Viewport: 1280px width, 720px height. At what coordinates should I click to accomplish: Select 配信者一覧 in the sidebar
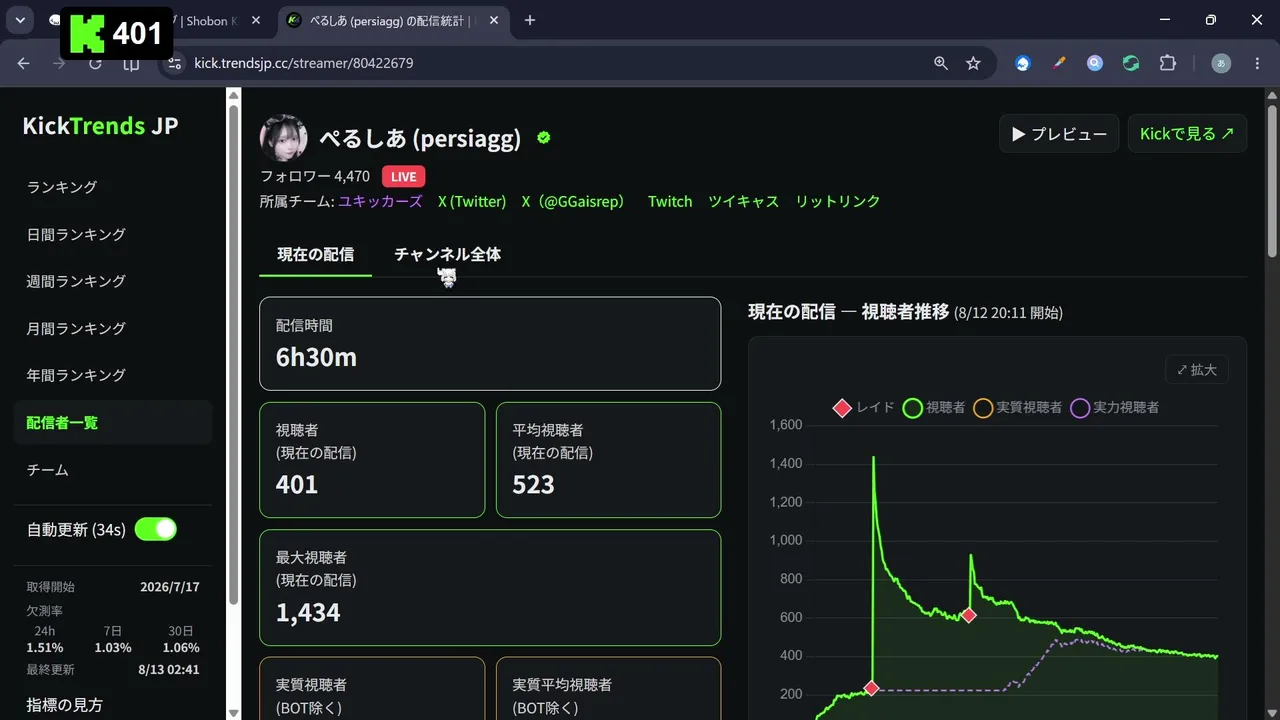coord(113,422)
